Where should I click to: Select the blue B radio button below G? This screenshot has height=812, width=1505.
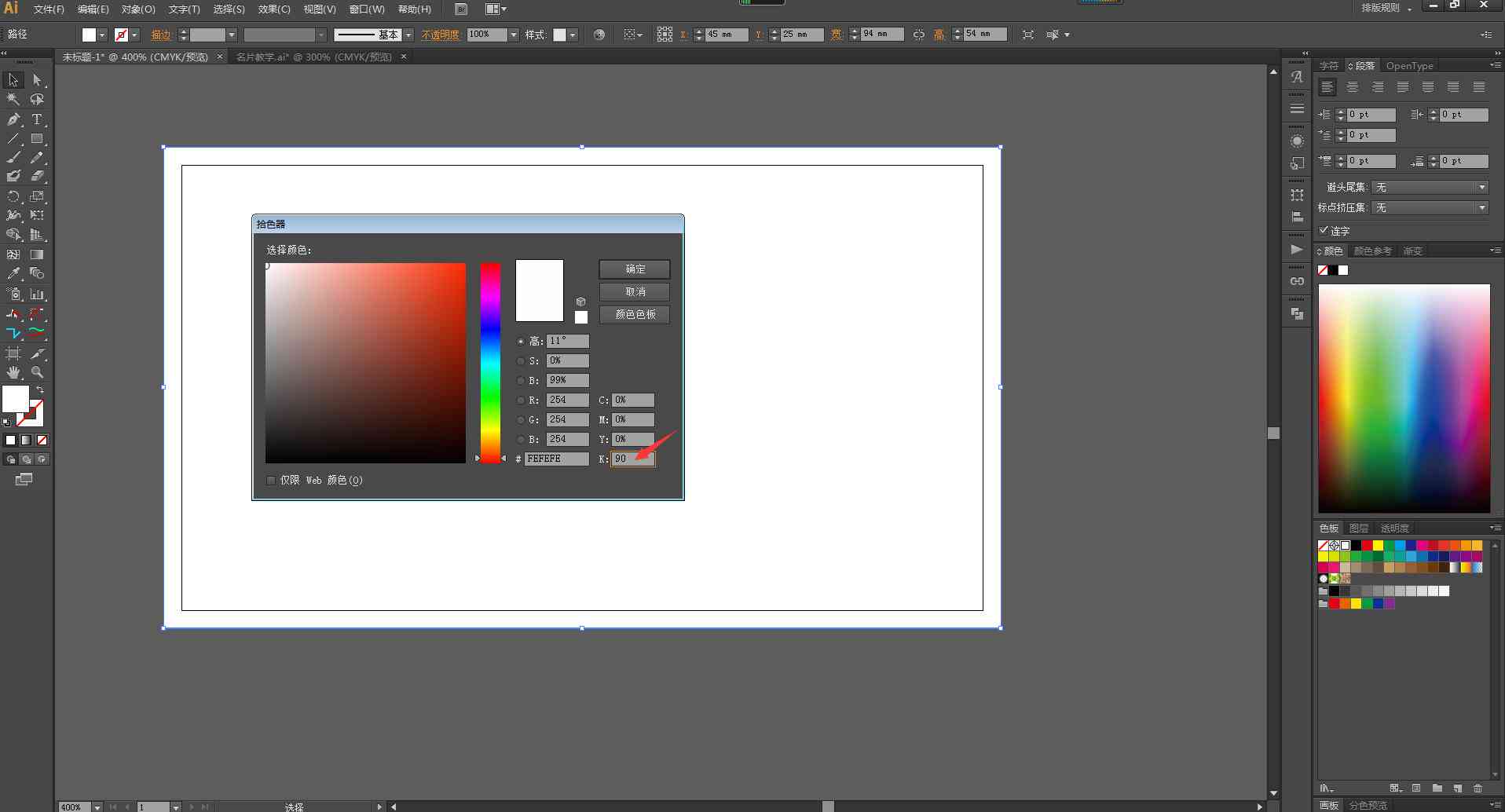click(521, 440)
